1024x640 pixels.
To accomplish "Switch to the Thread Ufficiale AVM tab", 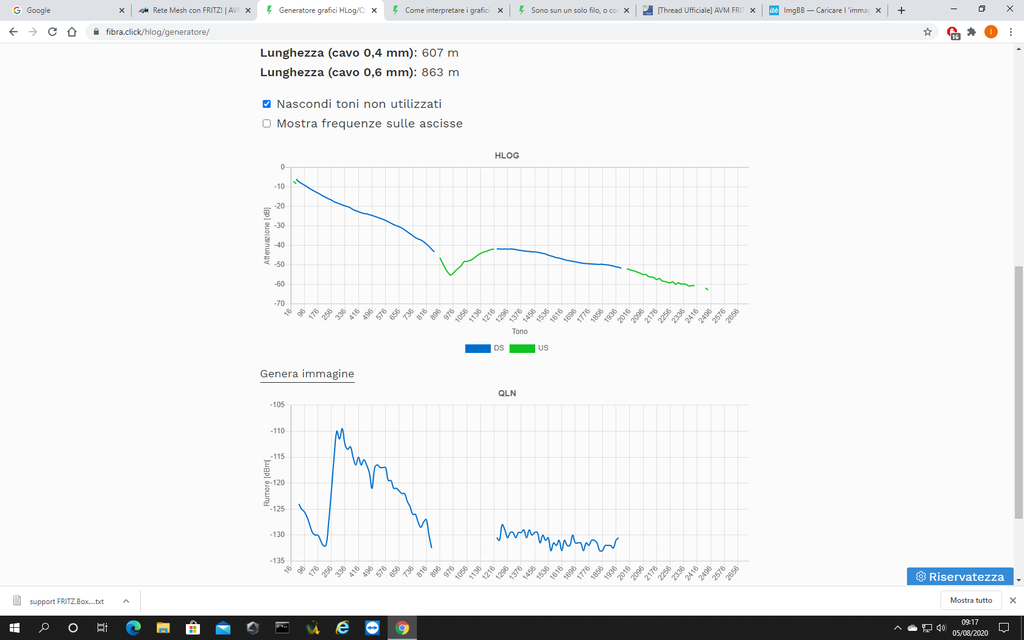I will (699, 10).
